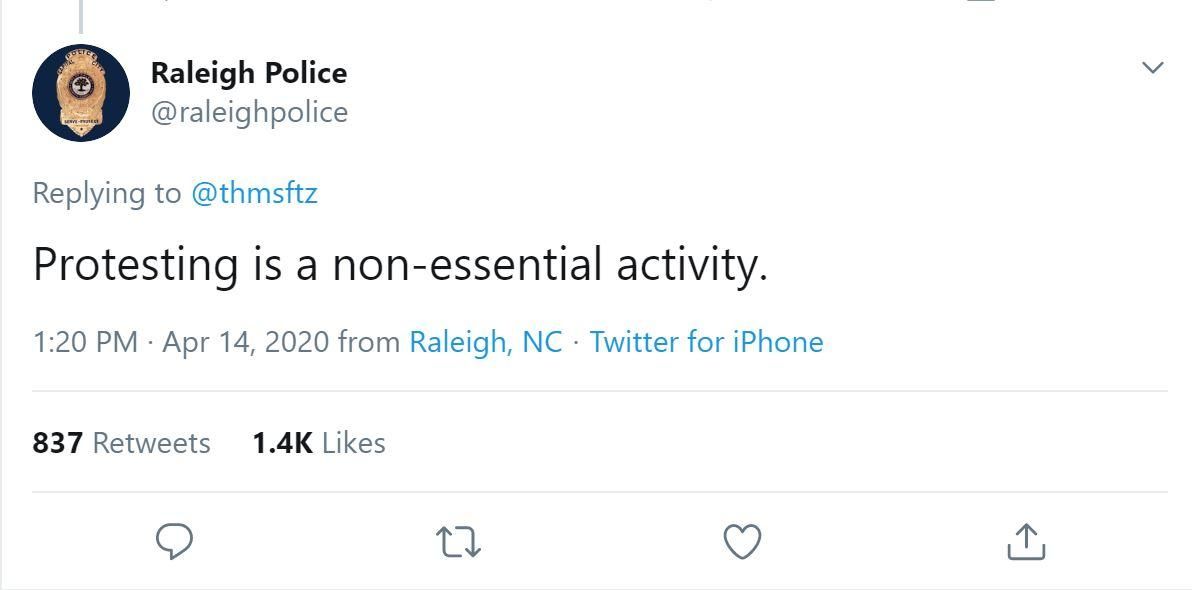View the 837 retweet count number

(x=57, y=443)
